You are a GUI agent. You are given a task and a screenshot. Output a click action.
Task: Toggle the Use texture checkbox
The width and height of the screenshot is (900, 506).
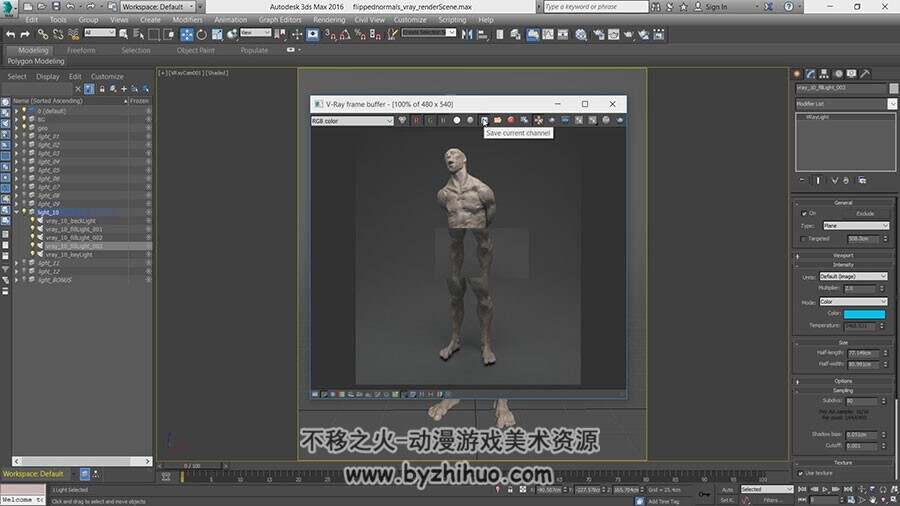[801, 473]
